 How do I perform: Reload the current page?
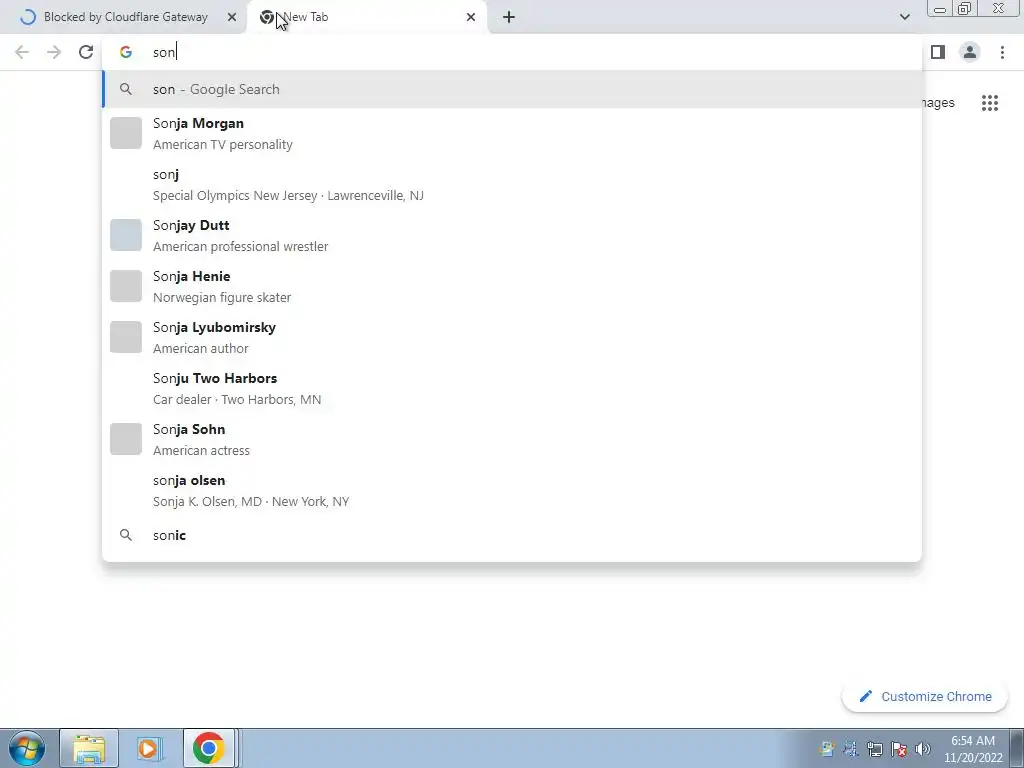[86, 52]
